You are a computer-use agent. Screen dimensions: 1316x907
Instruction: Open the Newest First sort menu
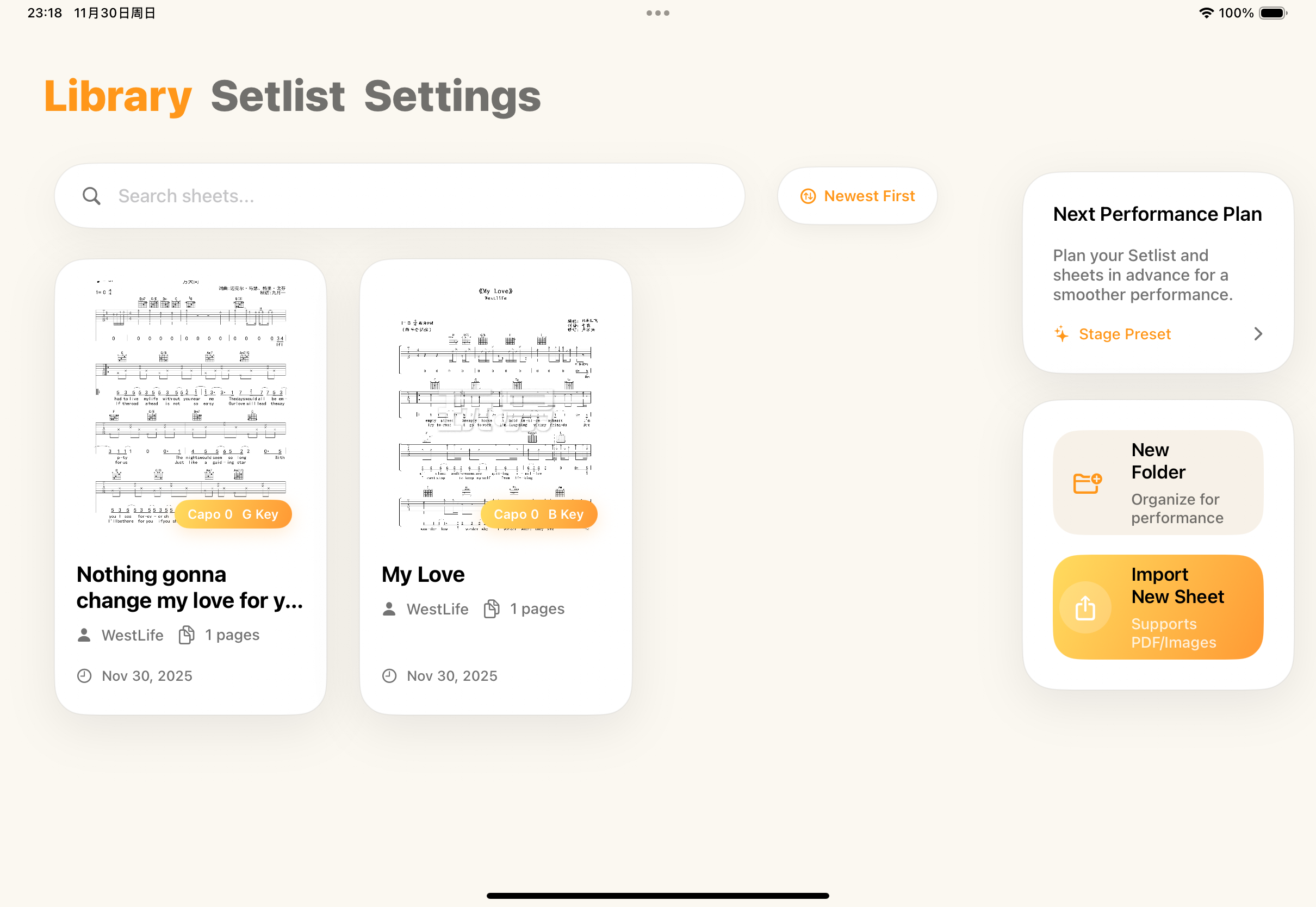857,196
